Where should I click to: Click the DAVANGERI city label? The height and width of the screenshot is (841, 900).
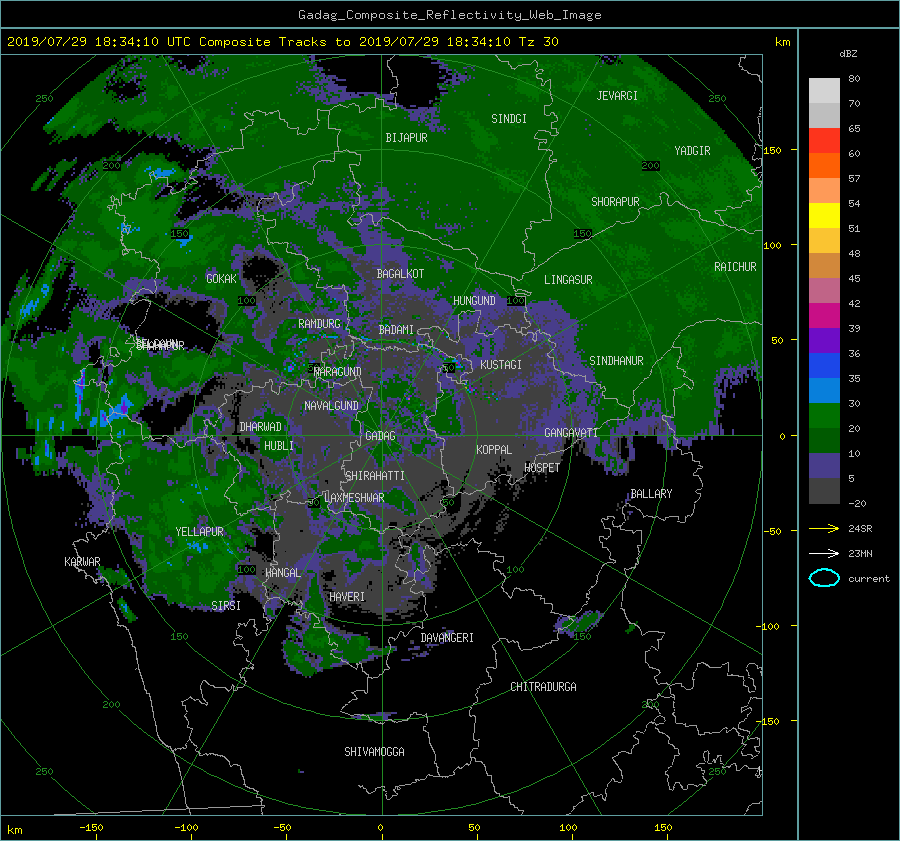(x=447, y=638)
